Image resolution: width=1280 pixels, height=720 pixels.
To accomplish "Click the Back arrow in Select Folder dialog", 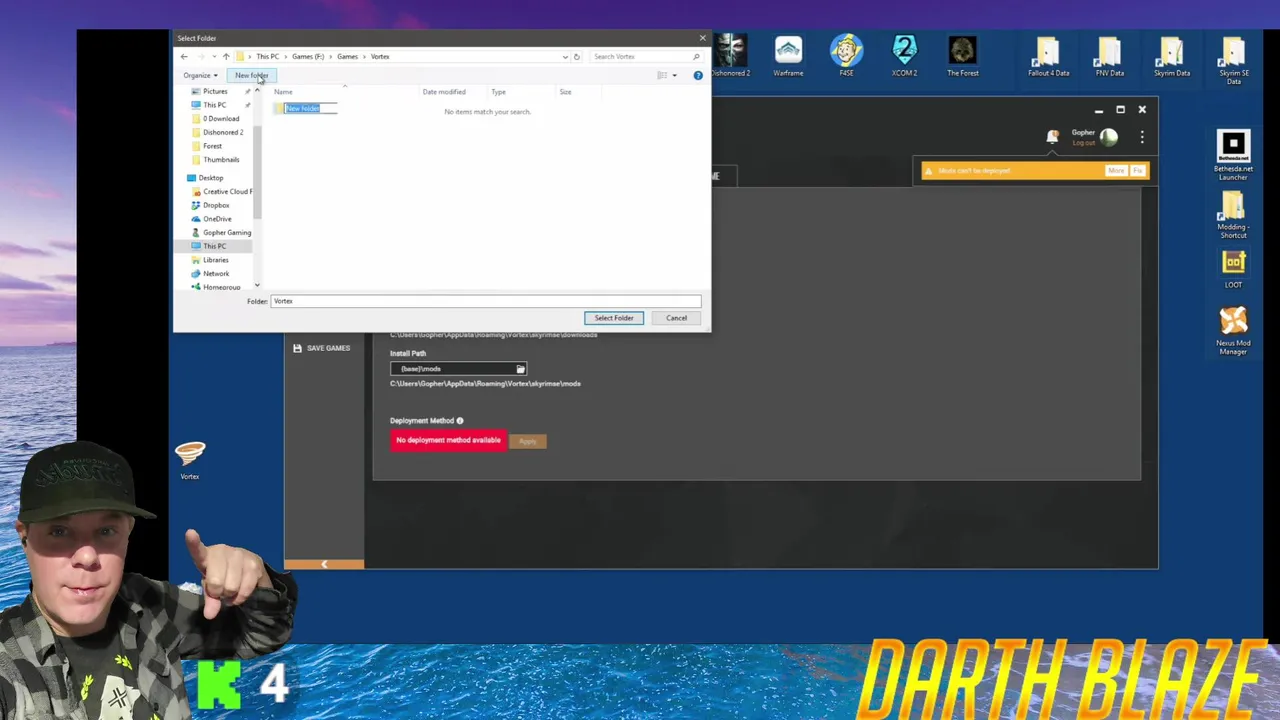I will pyautogui.click(x=184, y=56).
